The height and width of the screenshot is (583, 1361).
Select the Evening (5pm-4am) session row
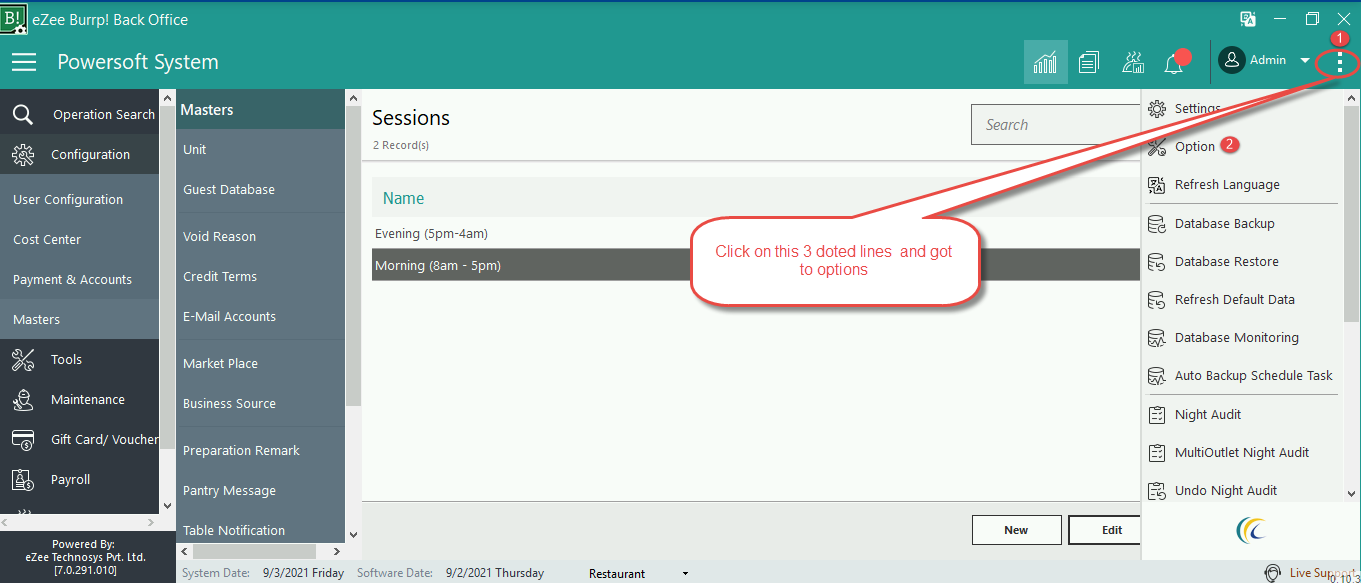756,233
